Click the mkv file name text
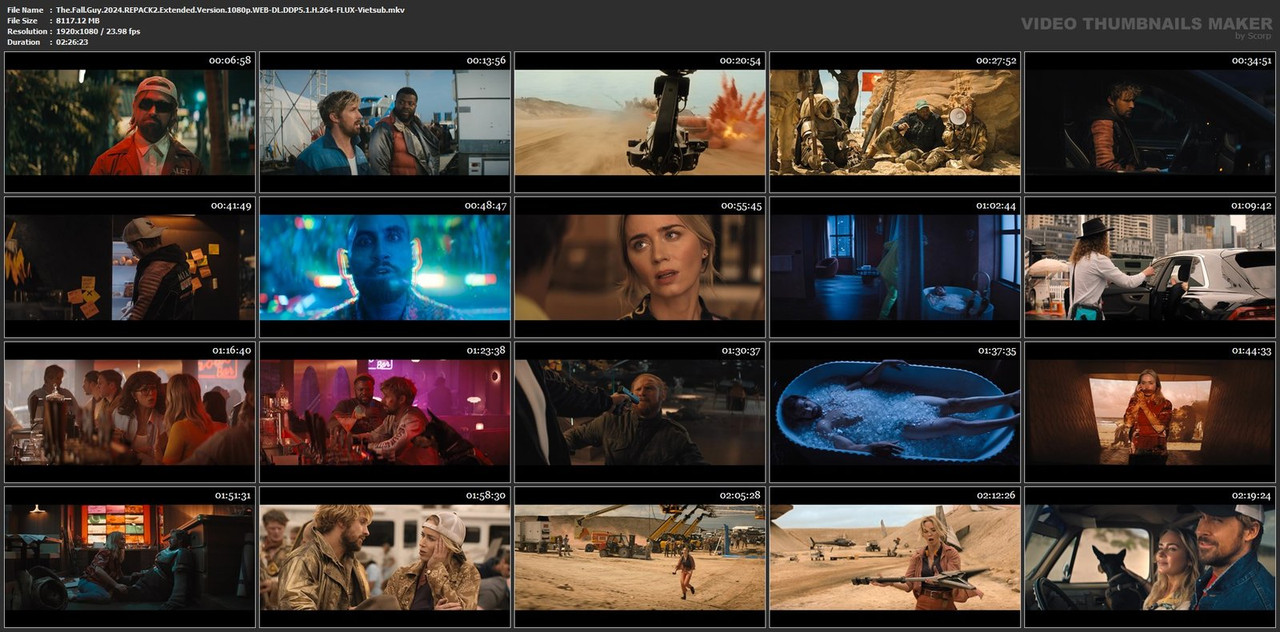Screen dimensions: 1280x632 pyautogui.click(x=230, y=9)
